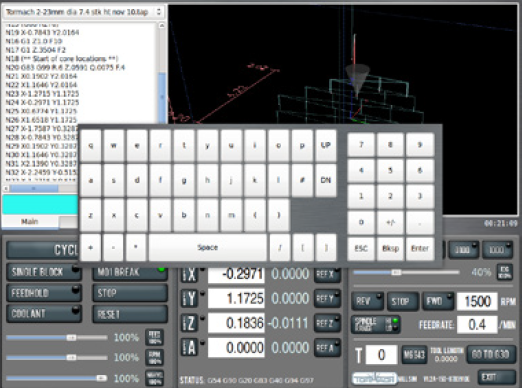Click the Exit button
This screenshot has height=388, width=522.
[496, 377]
